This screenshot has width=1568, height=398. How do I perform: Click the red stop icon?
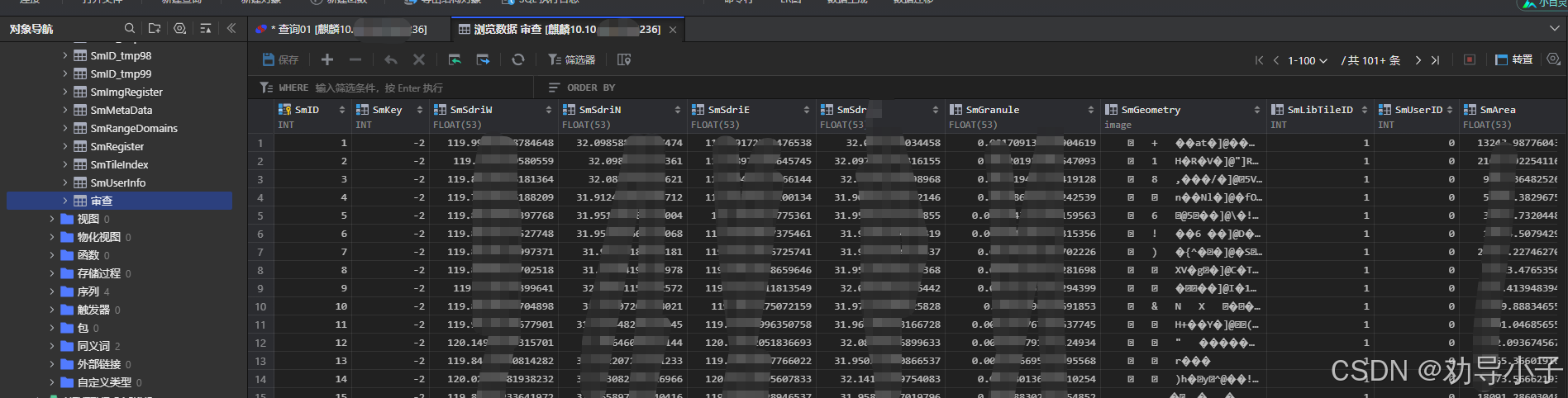click(1470, 59)
